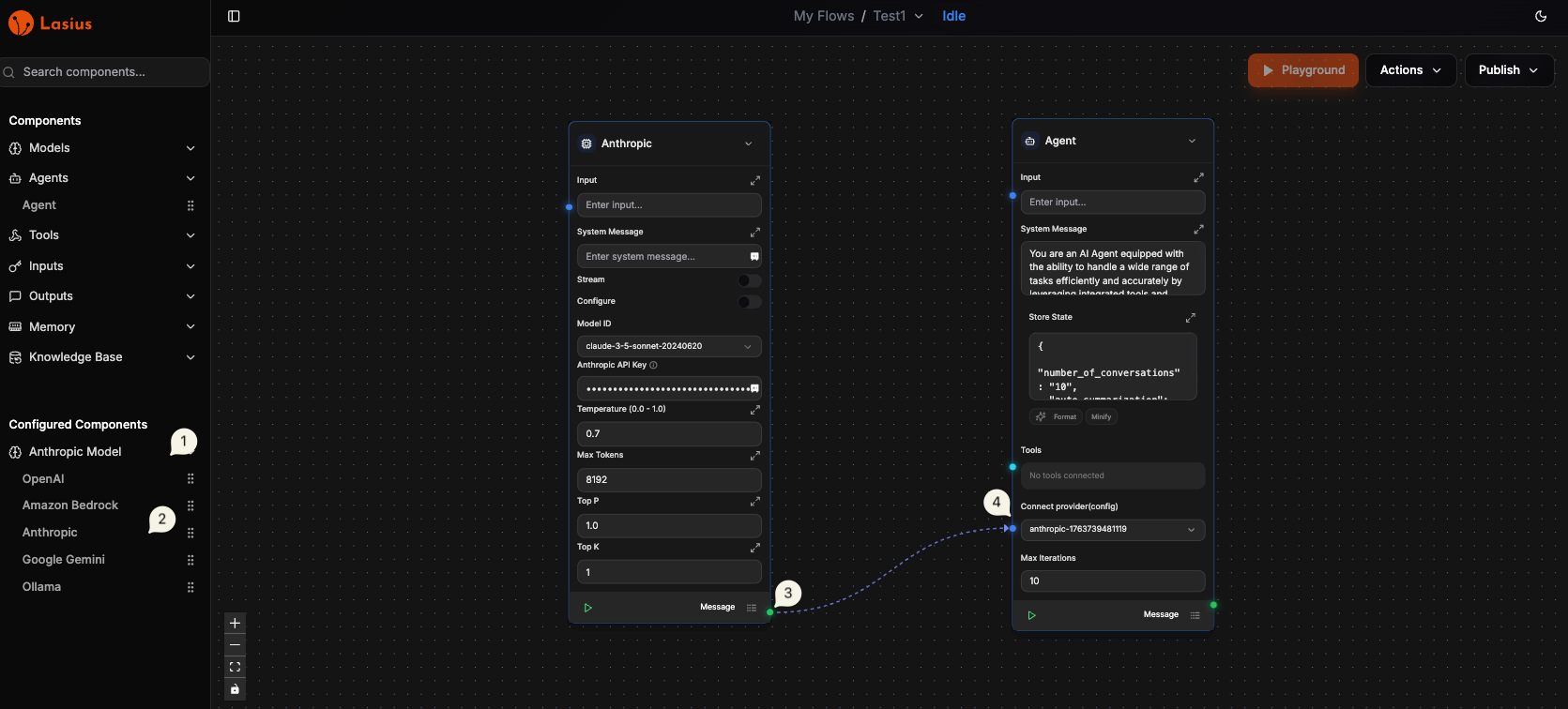This screenshot has height=709, width=1568.
Task: Expand the Outputs category
Action: [x=190, y=296]
